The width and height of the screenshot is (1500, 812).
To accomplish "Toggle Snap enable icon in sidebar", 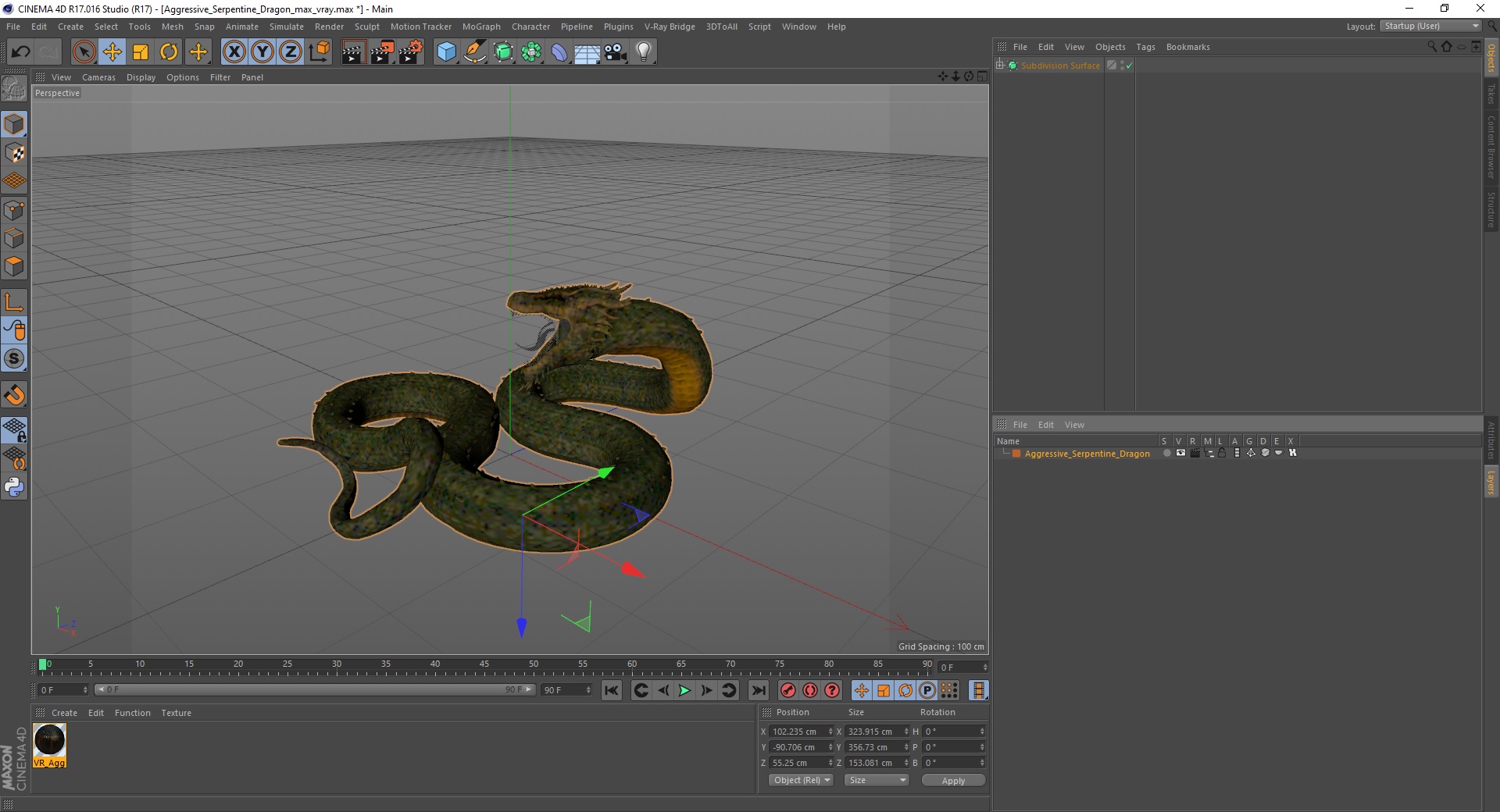I will click(x=14, y=358).
